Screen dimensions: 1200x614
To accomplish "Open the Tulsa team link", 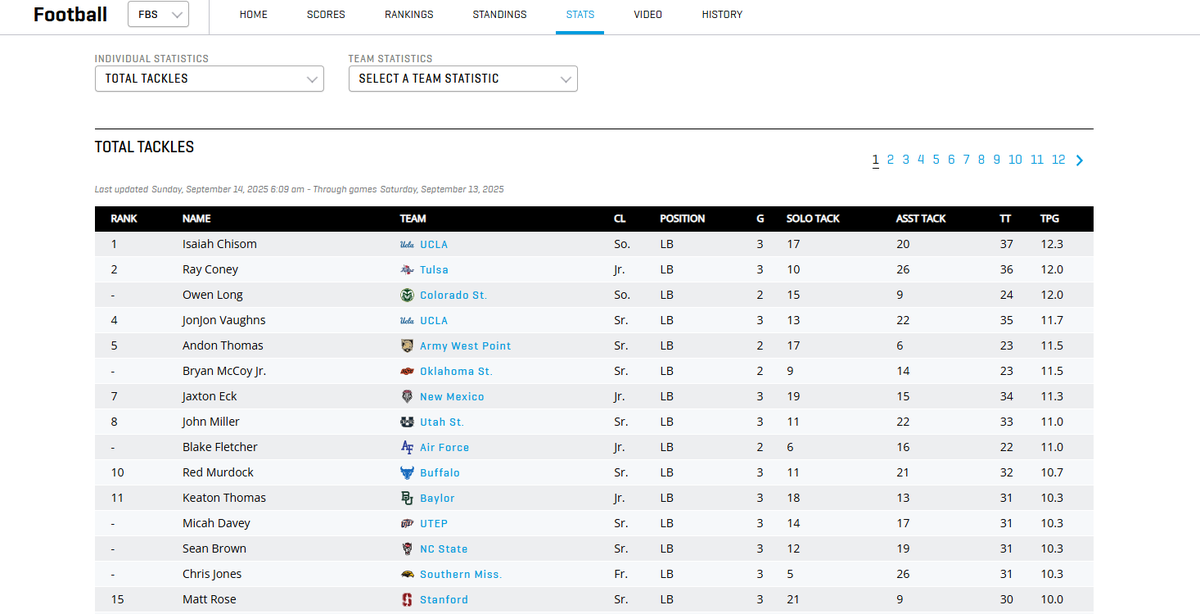I will point(434,270).
